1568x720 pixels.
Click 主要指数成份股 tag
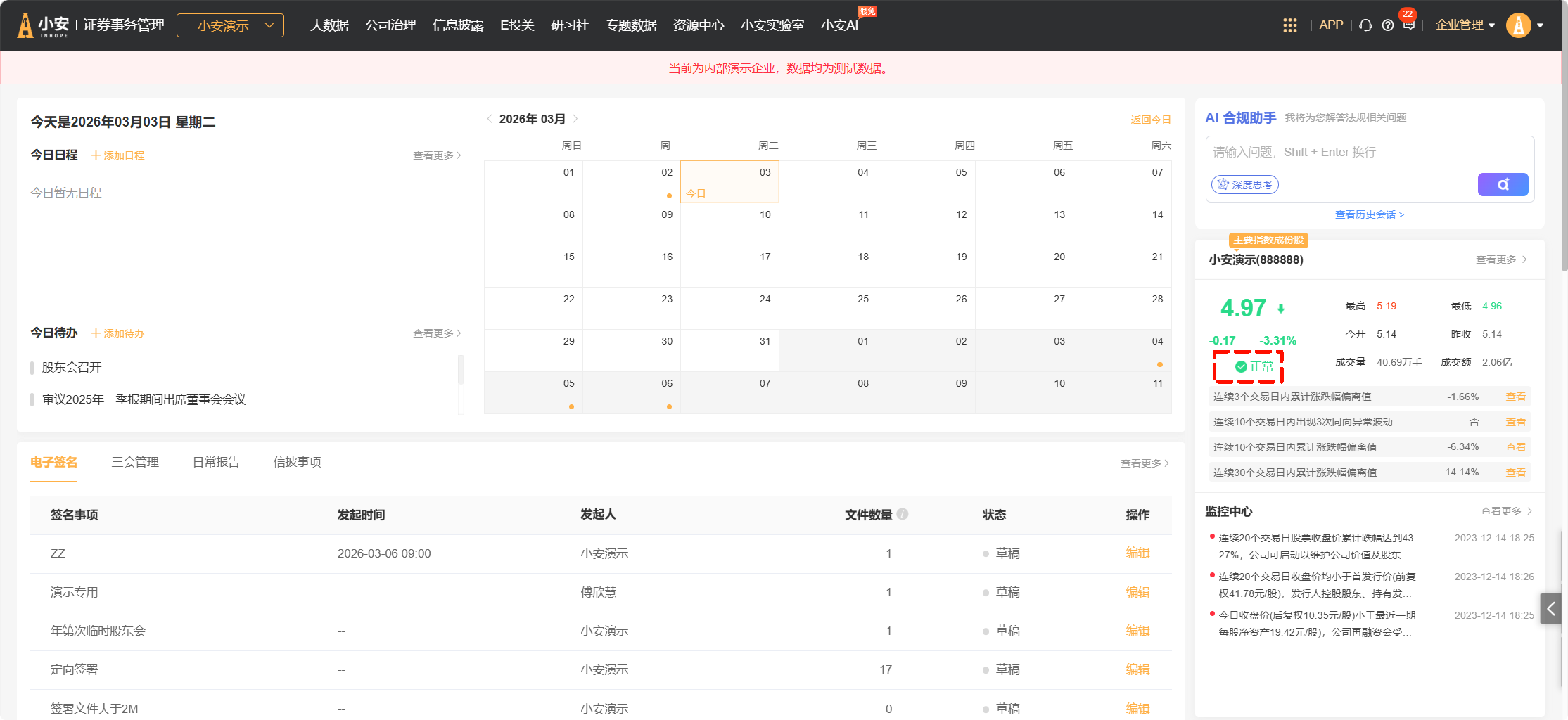point(1268,240)
